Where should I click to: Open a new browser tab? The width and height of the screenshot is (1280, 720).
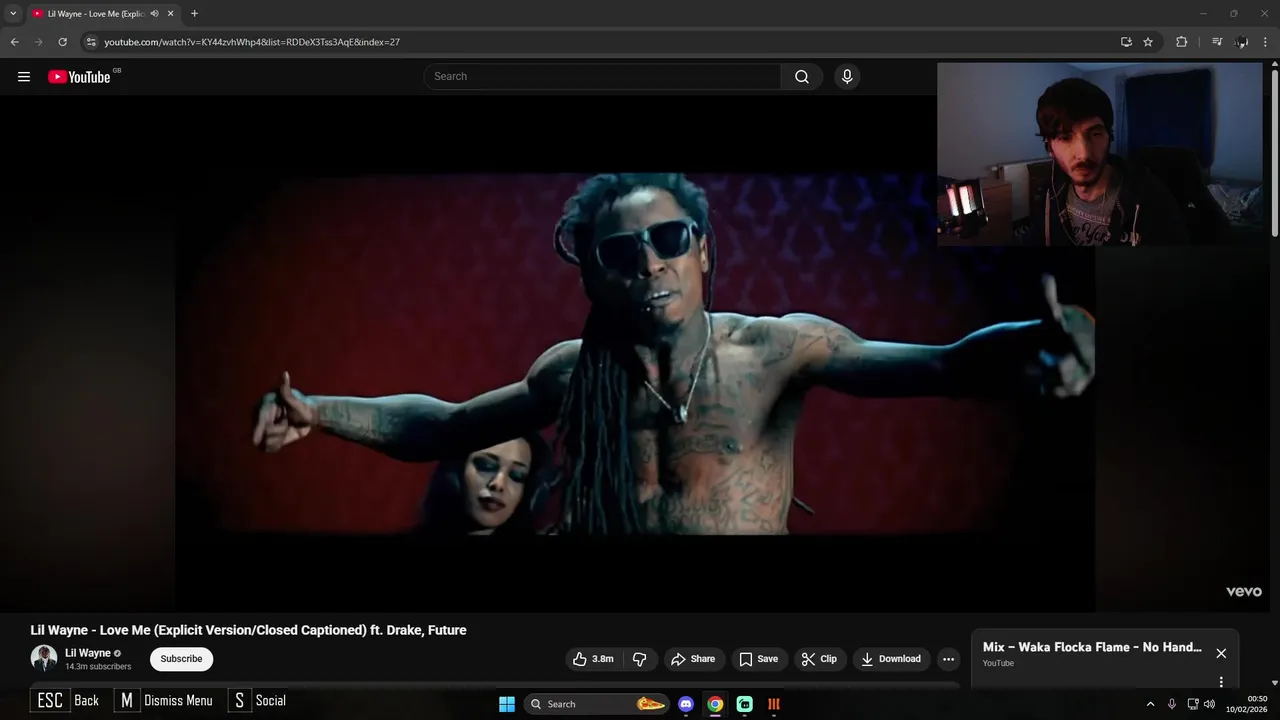click(194, 13)
